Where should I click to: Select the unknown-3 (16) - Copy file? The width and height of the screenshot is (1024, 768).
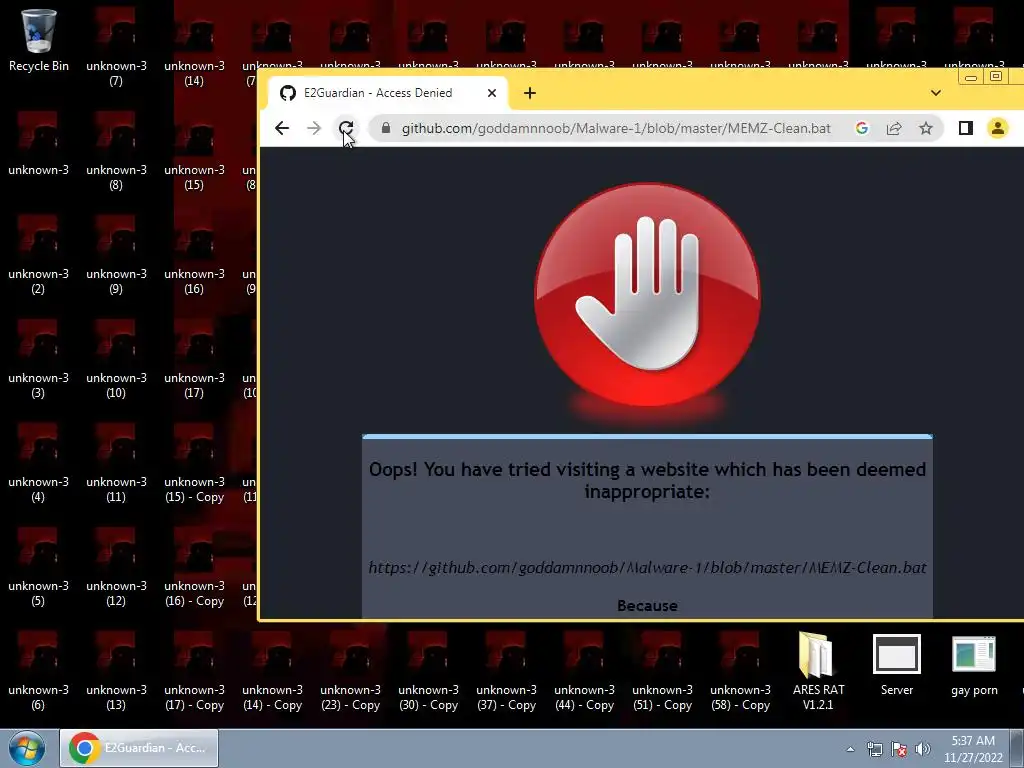coord(194,567)
